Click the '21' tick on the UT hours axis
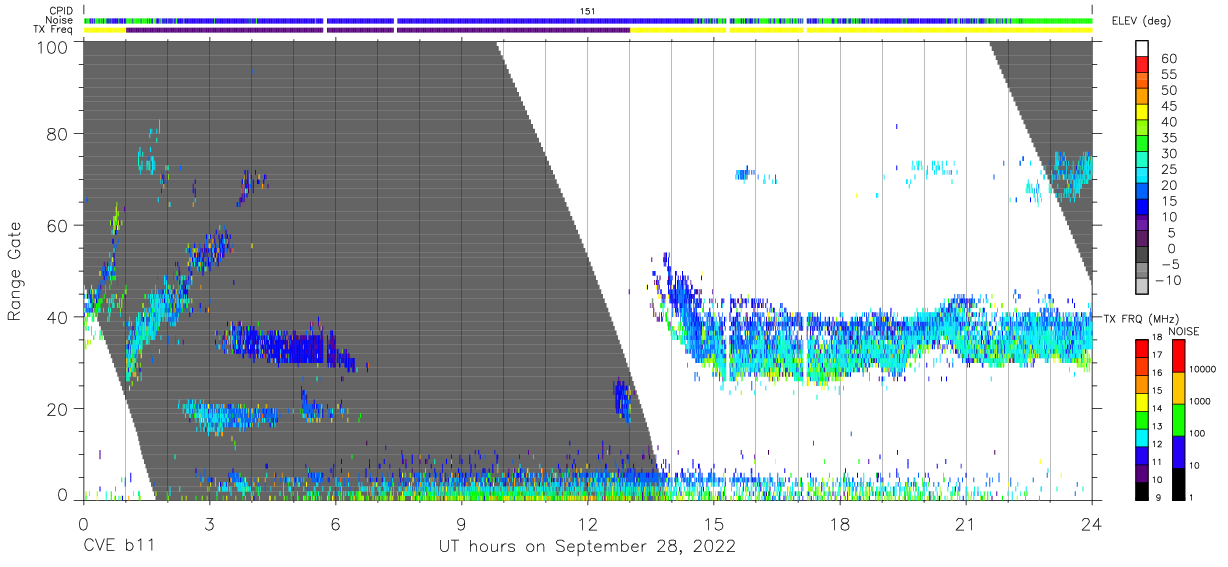 pos(965,522)
